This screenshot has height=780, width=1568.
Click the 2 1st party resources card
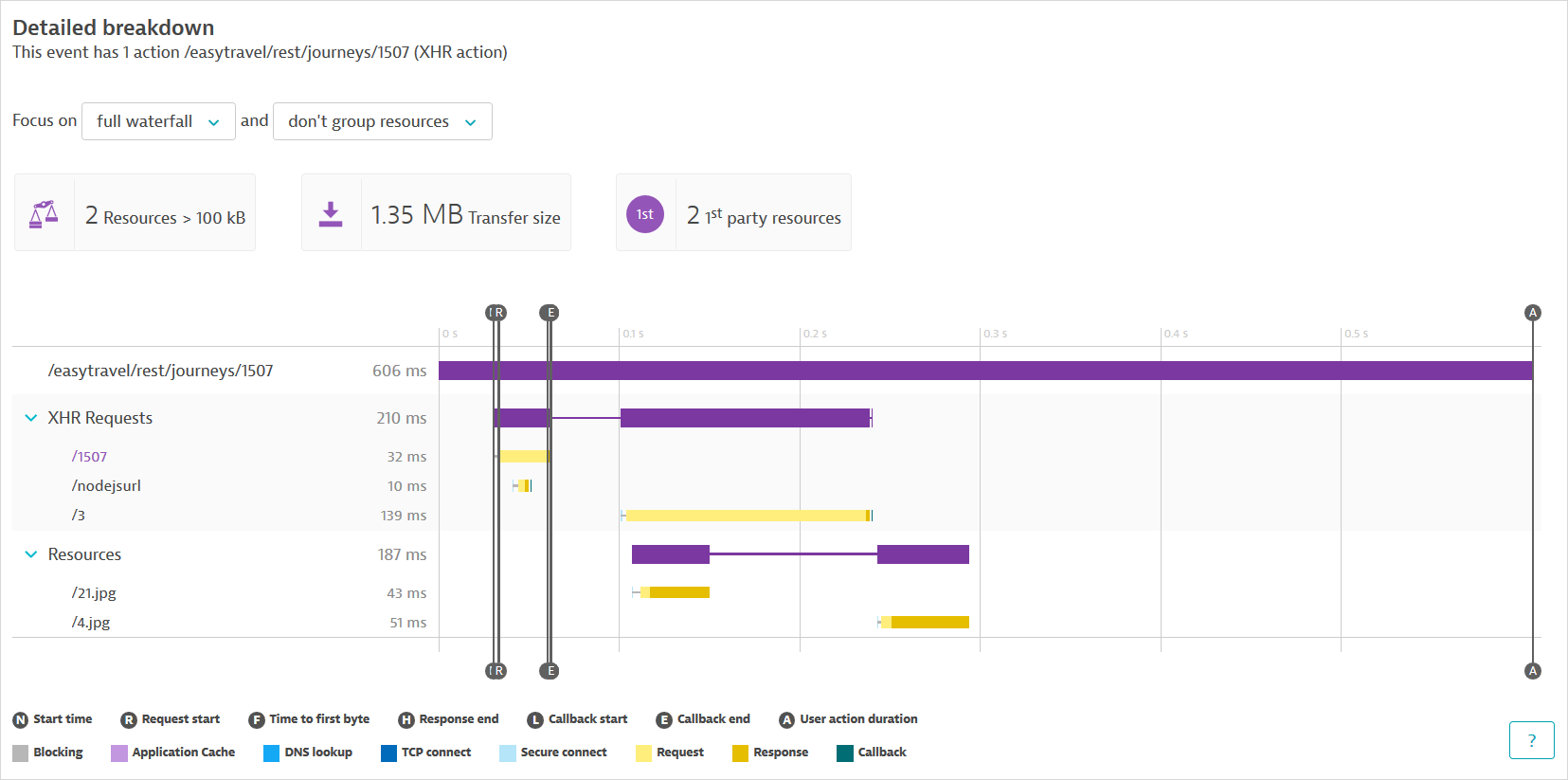point(733,212)
